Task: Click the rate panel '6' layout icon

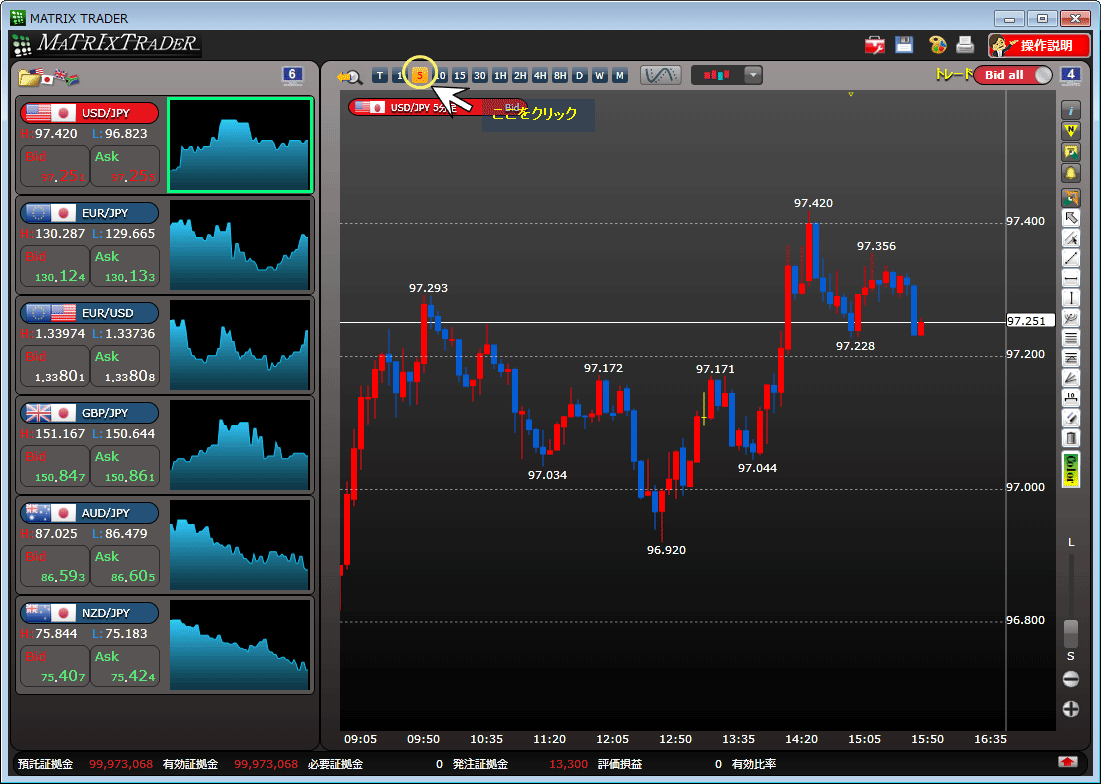Action: pos(292,75)
